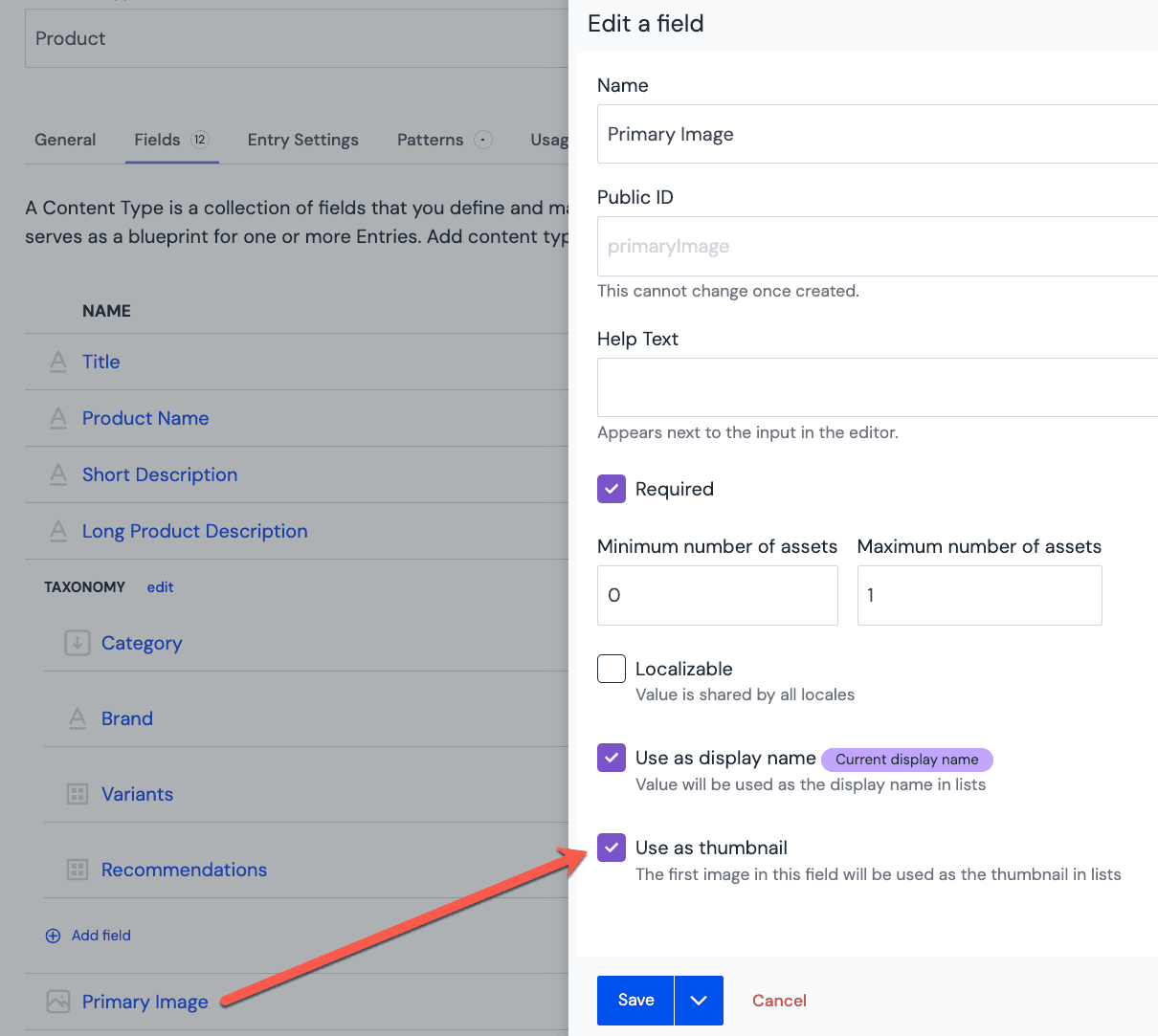Open the Save button dropdown arrow
This screenshot has height=1036, width=1158.
[x=699, y=1001]
